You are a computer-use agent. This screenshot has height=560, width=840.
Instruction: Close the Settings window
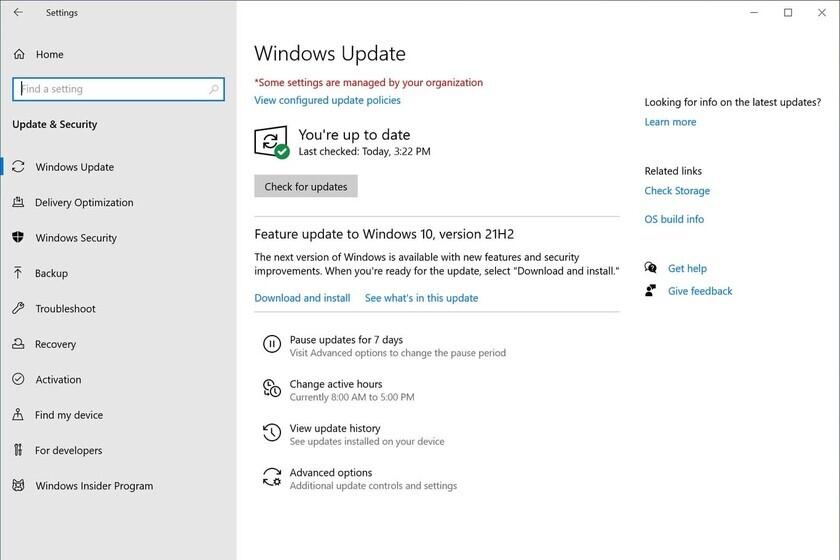[822, 12]
